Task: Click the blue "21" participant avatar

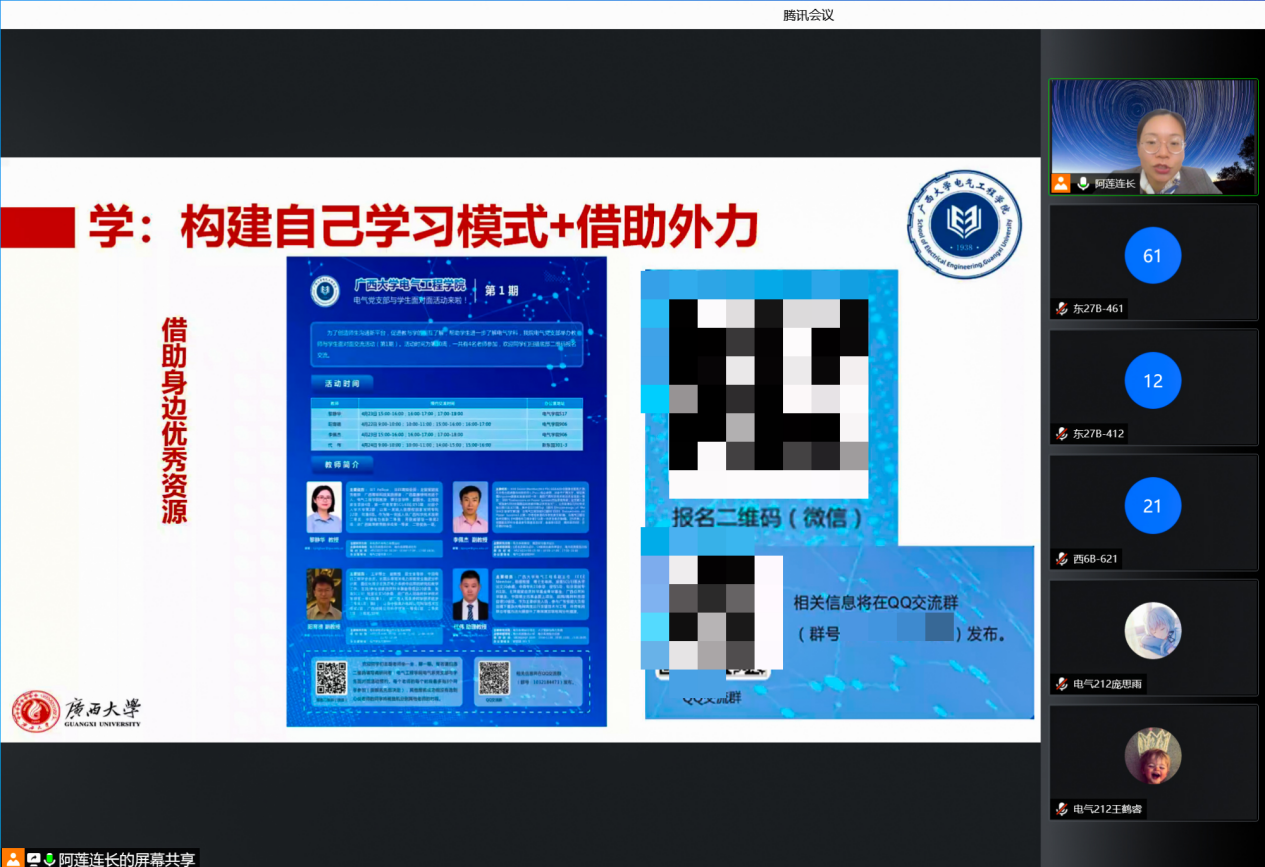Action: 1152,506
